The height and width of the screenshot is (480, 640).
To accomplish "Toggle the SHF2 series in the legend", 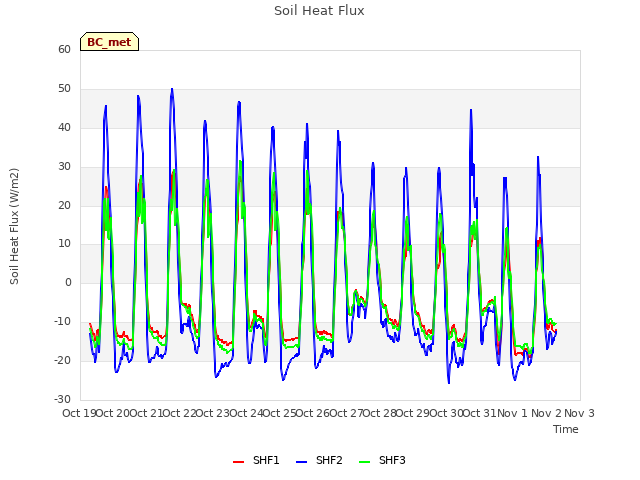I will [319, 460].
